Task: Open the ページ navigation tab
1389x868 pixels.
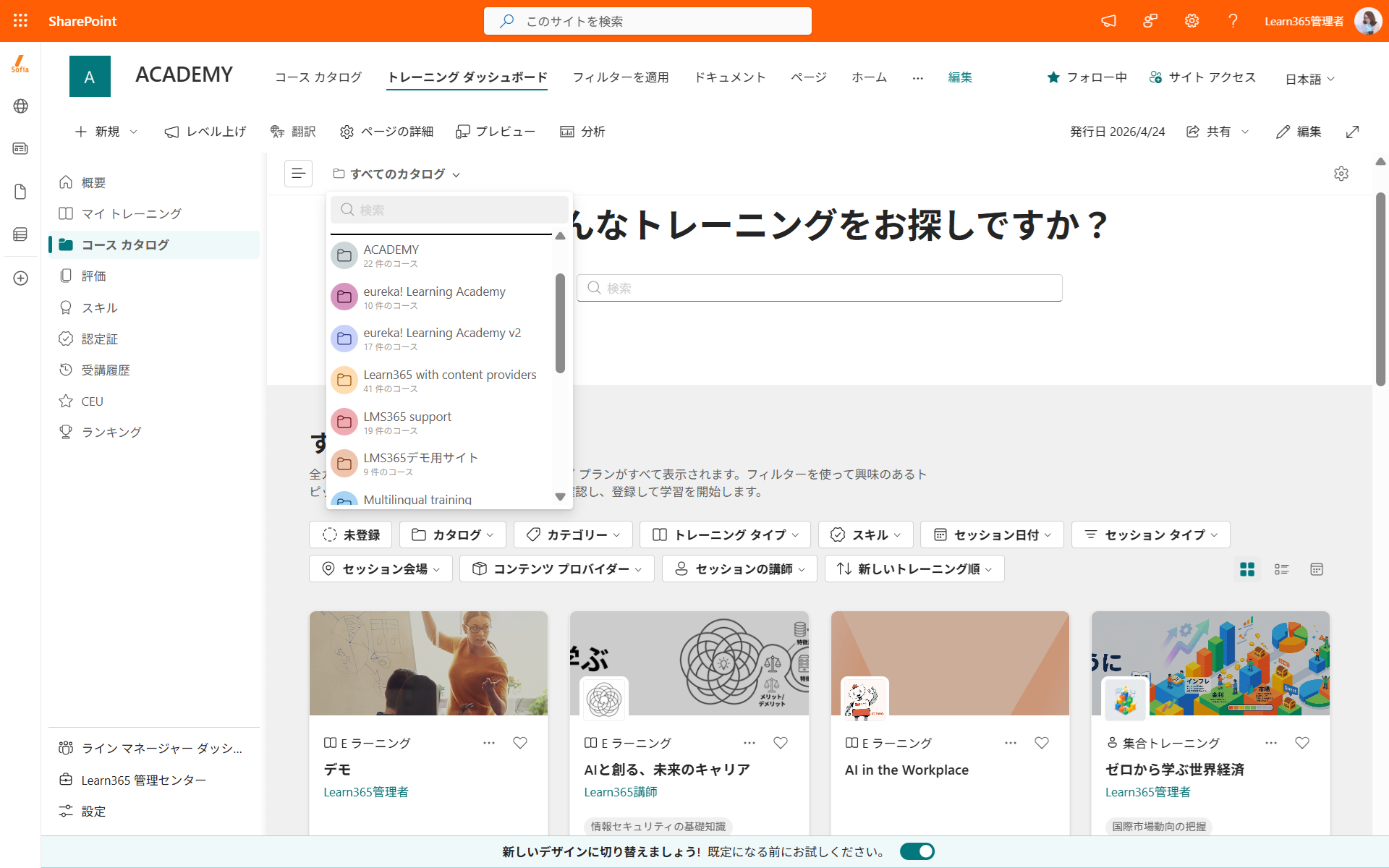Action: point(808,77)
